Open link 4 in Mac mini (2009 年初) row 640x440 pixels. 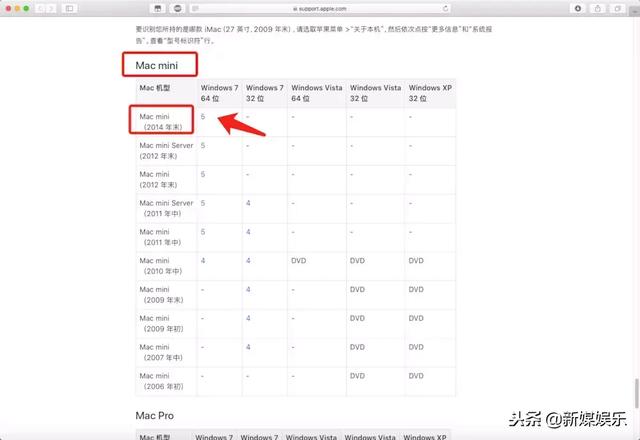point(248,318)
